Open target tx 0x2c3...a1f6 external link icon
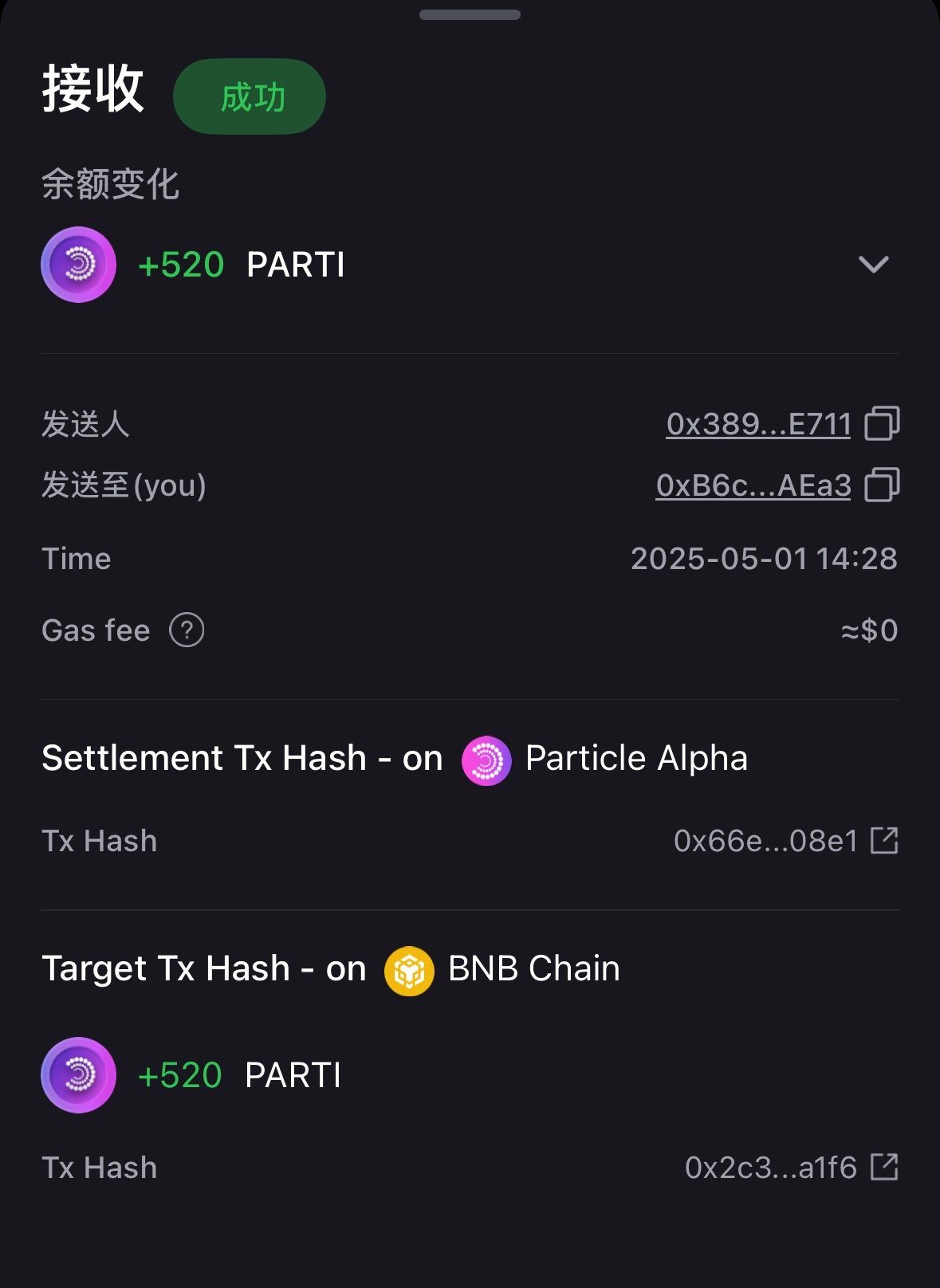Screen dimensions: 940x1288 [884, 1167]
